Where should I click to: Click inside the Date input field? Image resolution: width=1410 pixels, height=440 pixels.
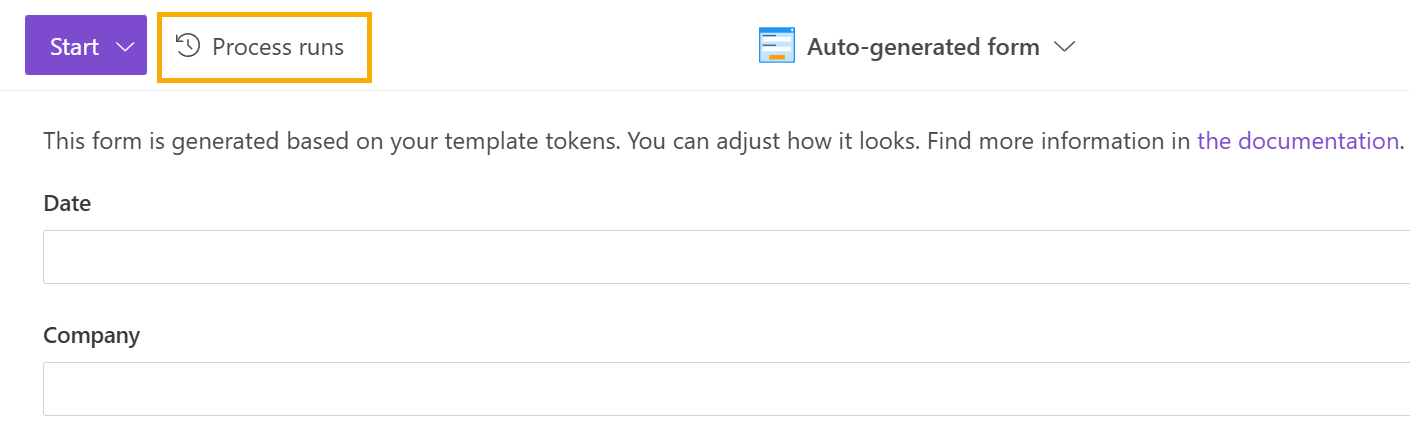726,257
